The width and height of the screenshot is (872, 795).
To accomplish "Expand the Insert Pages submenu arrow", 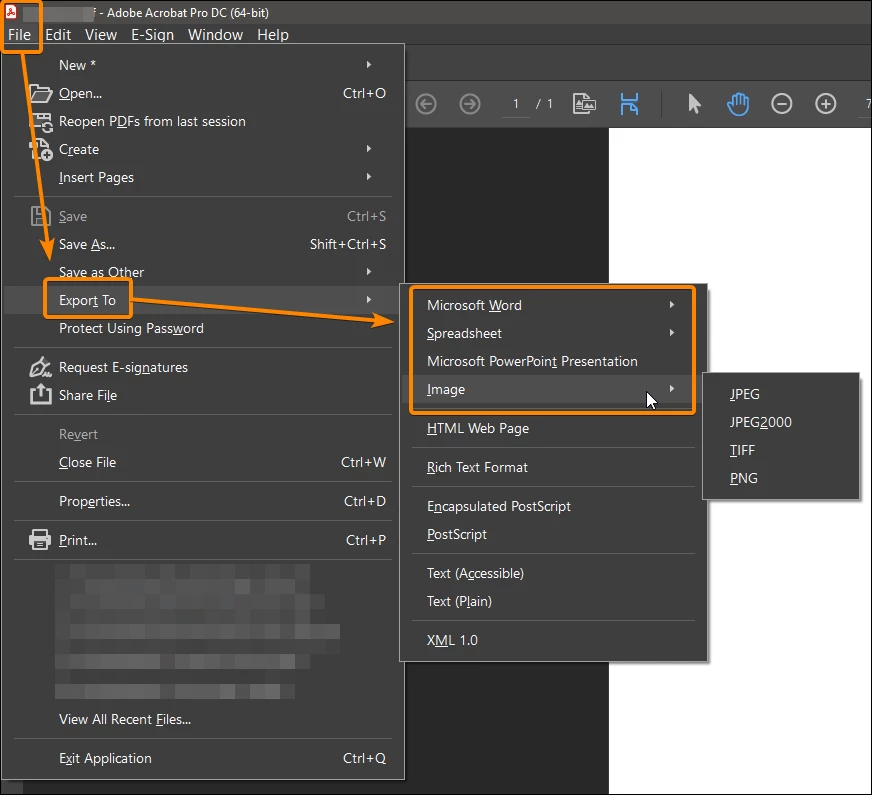I will (369, 176).
